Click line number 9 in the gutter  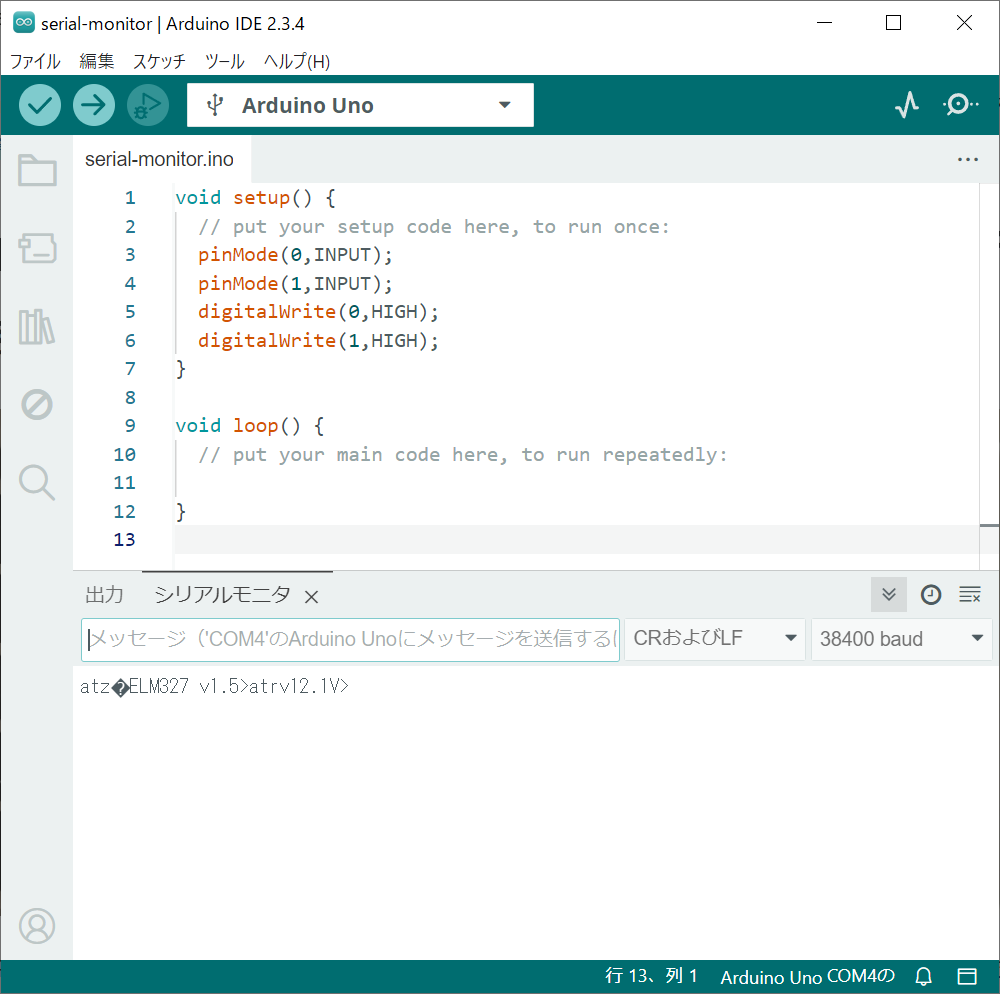click(x=130, y=425)
